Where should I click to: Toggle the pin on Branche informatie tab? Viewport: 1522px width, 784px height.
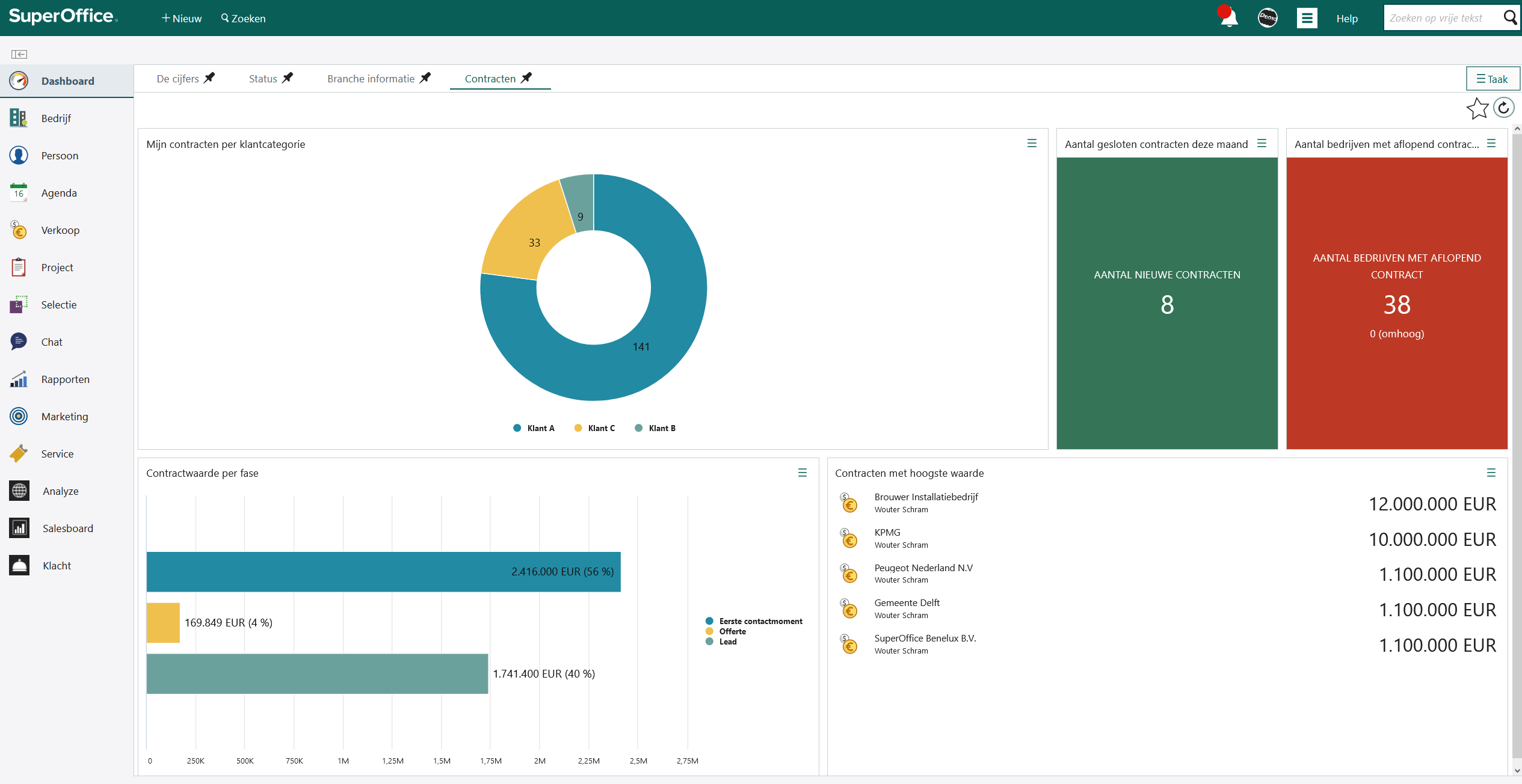pos(425,78)
